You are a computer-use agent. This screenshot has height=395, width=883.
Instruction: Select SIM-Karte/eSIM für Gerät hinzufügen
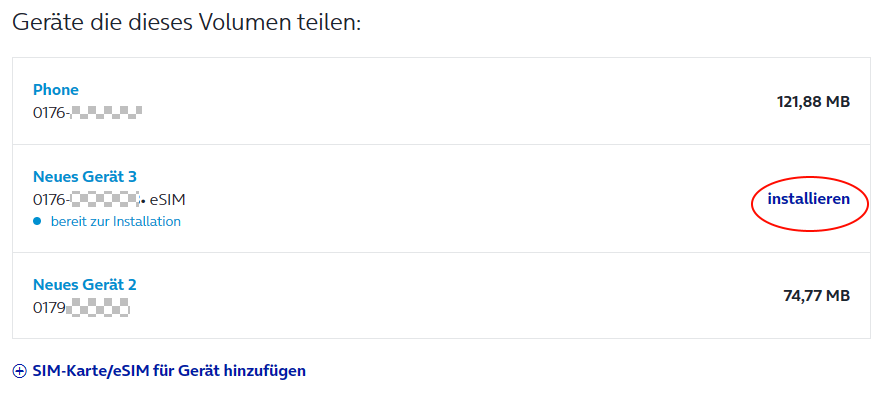(x=169, y=371)
